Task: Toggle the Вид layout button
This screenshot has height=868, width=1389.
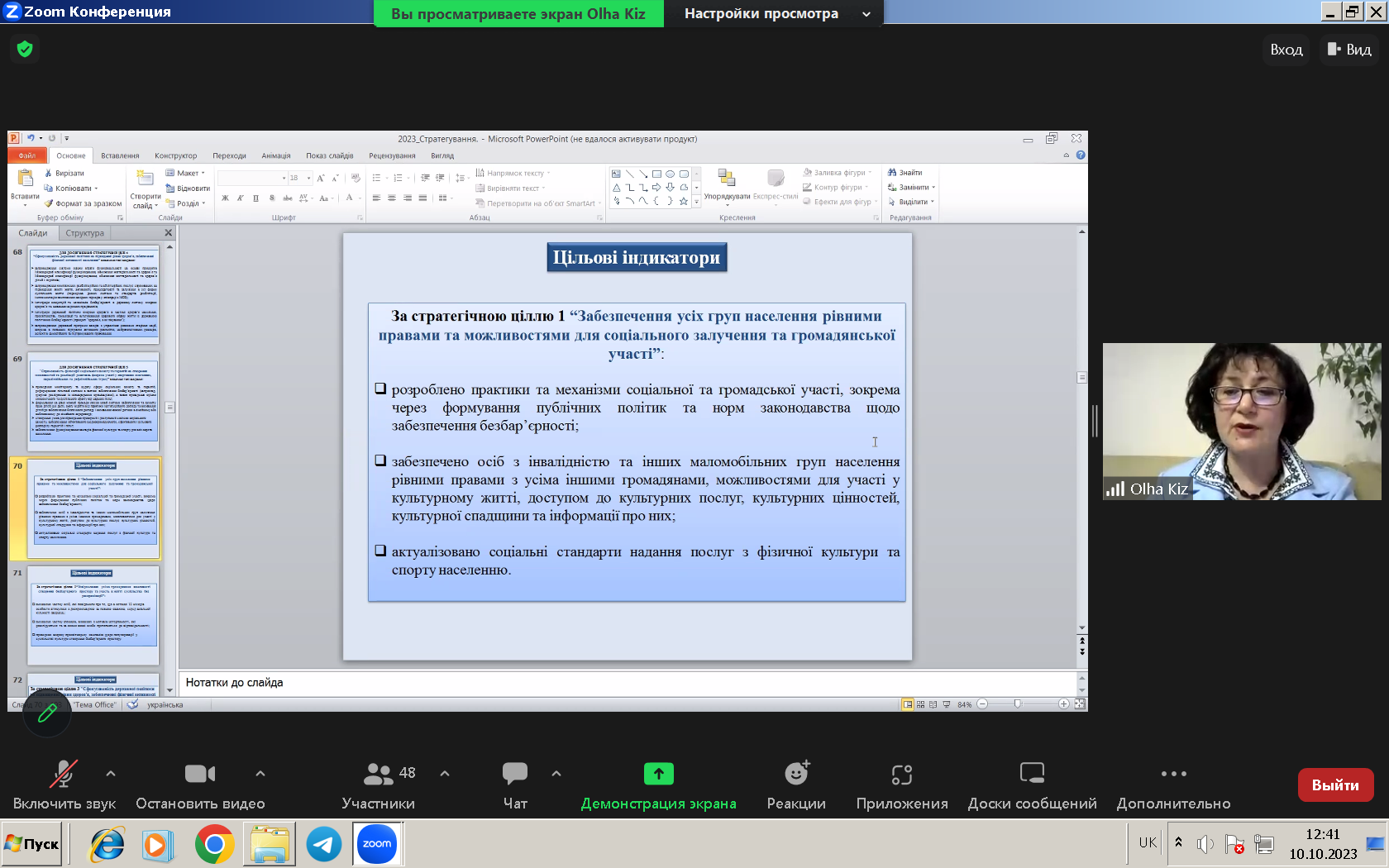Action: (x=1349, y=50)
